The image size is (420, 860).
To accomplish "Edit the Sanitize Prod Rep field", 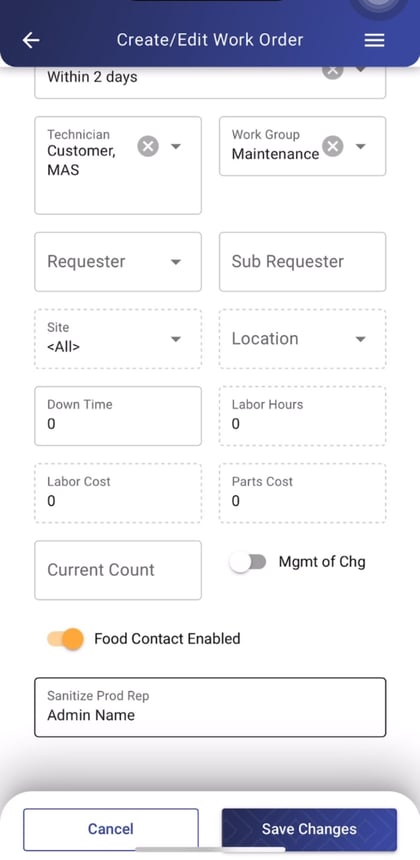I will coord(210,707).
